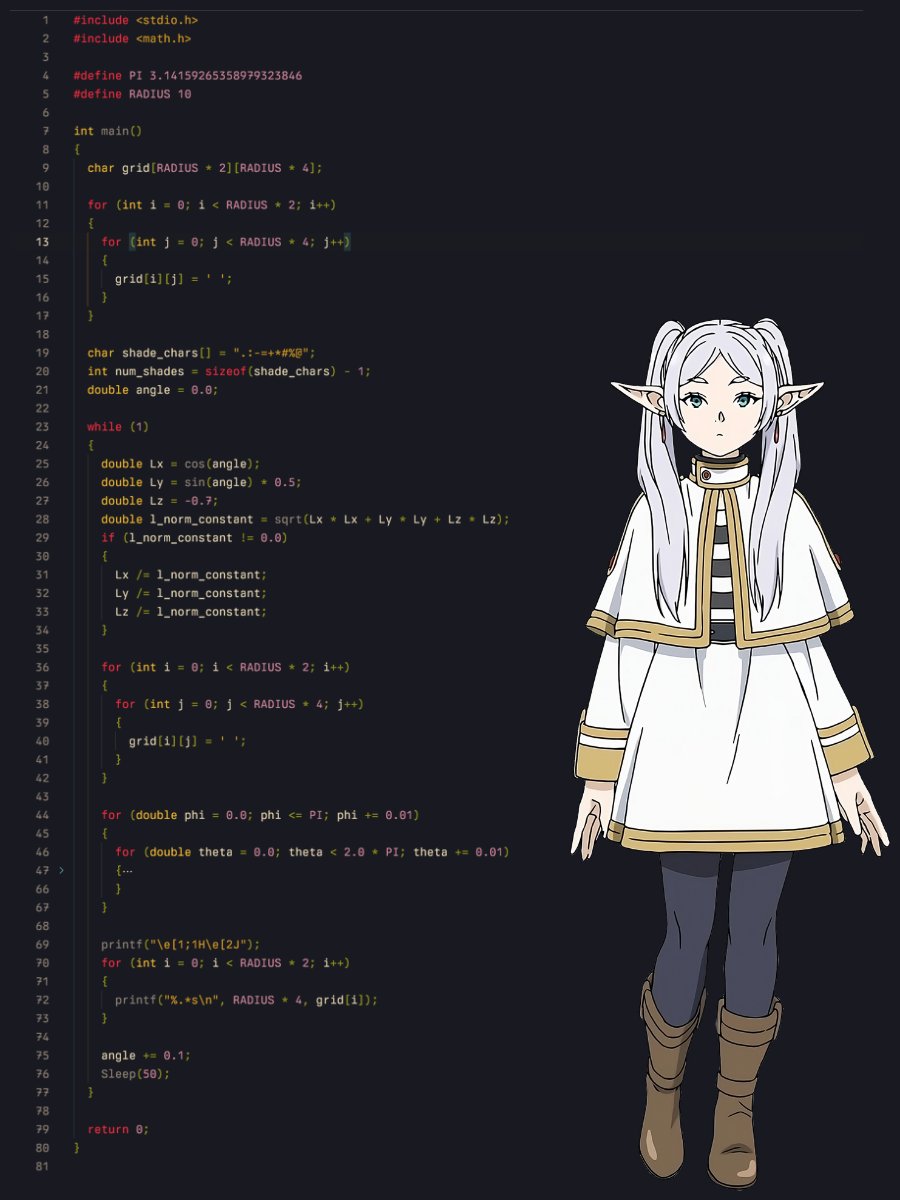900x1200 pixels.
Task: Click "return 0;" statement
Action: [118, 1130]
